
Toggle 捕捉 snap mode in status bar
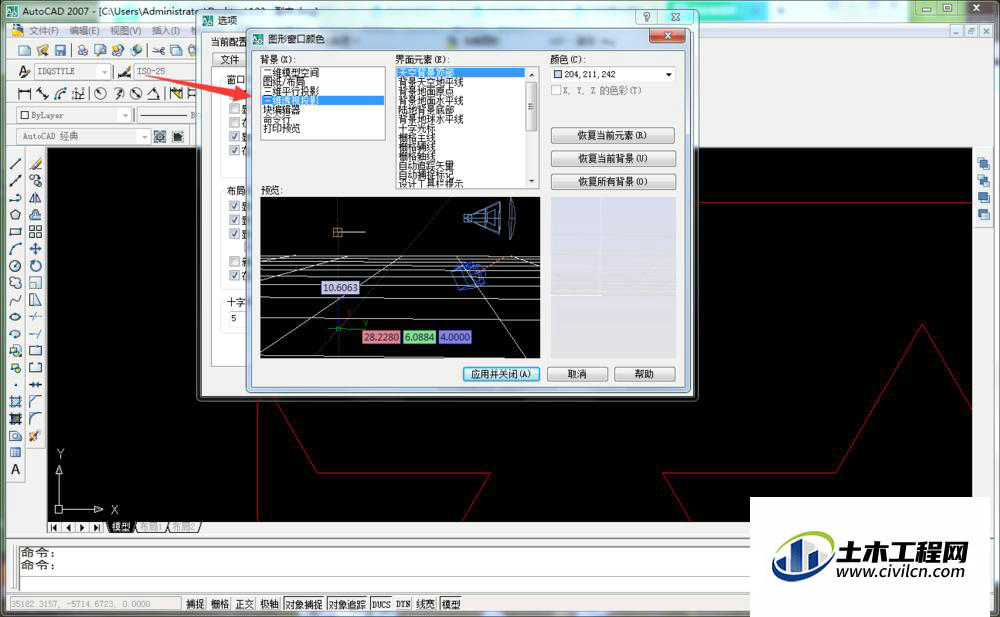pos(195,604)
